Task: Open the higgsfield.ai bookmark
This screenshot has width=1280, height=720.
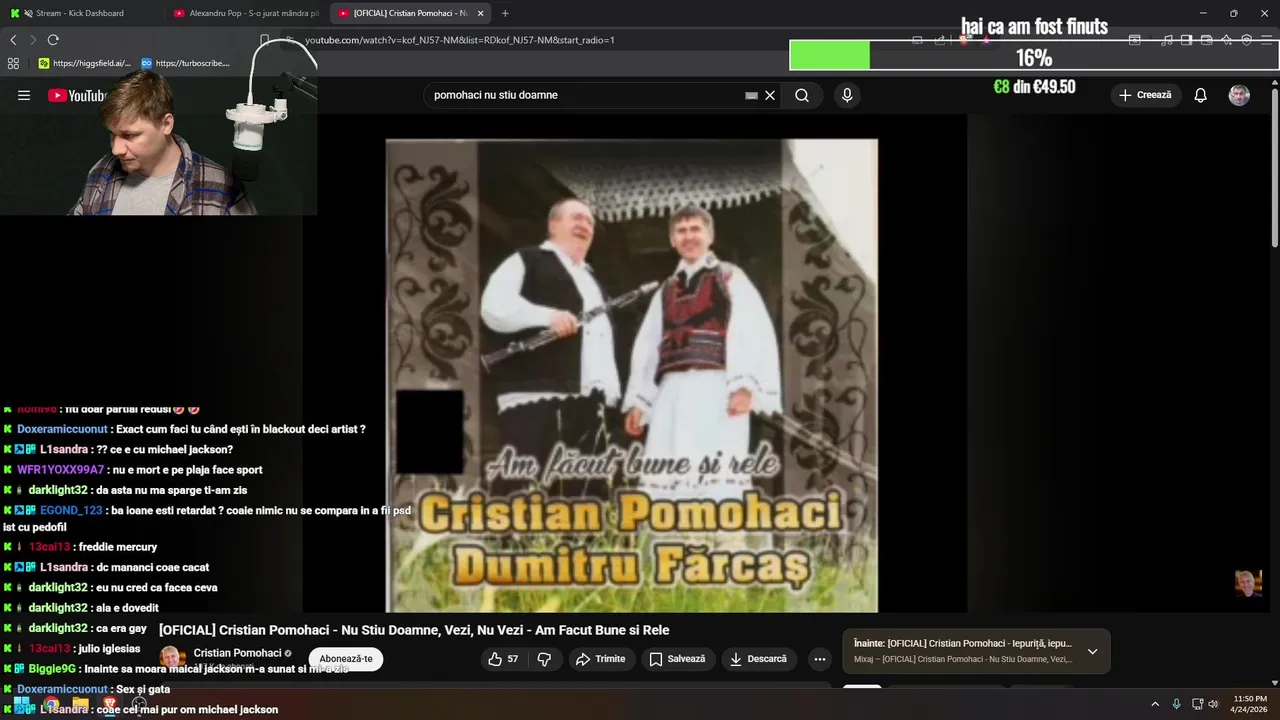Action: coord(84,63)
